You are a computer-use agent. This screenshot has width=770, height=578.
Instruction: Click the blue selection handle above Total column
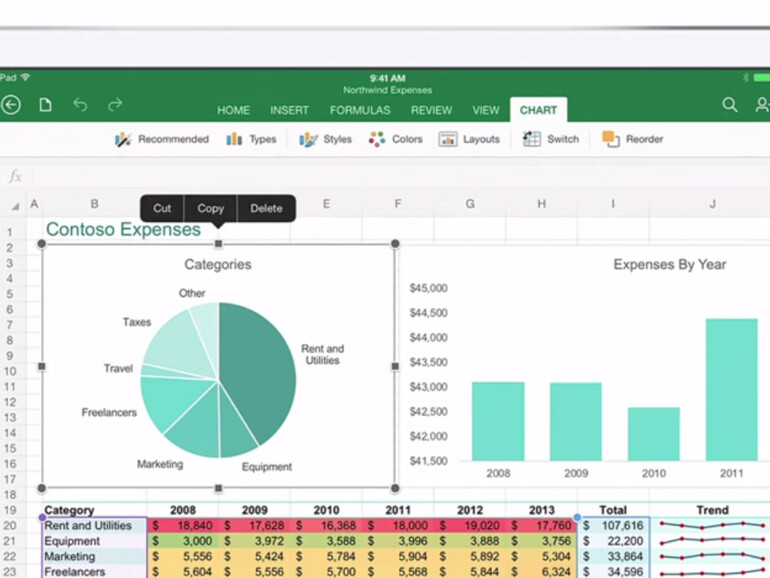[578, 517]
